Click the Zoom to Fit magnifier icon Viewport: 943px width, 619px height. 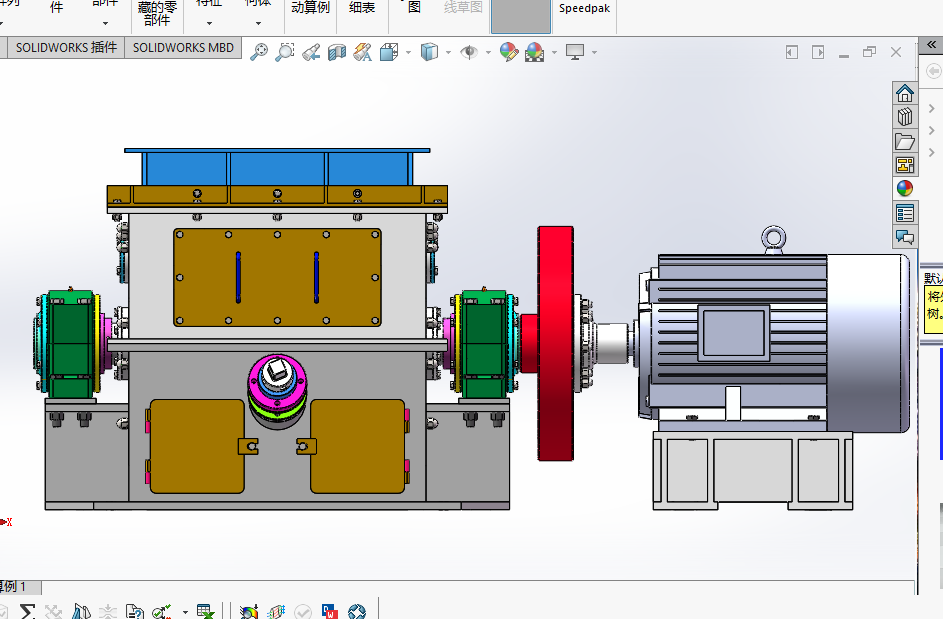click(259, 52)
